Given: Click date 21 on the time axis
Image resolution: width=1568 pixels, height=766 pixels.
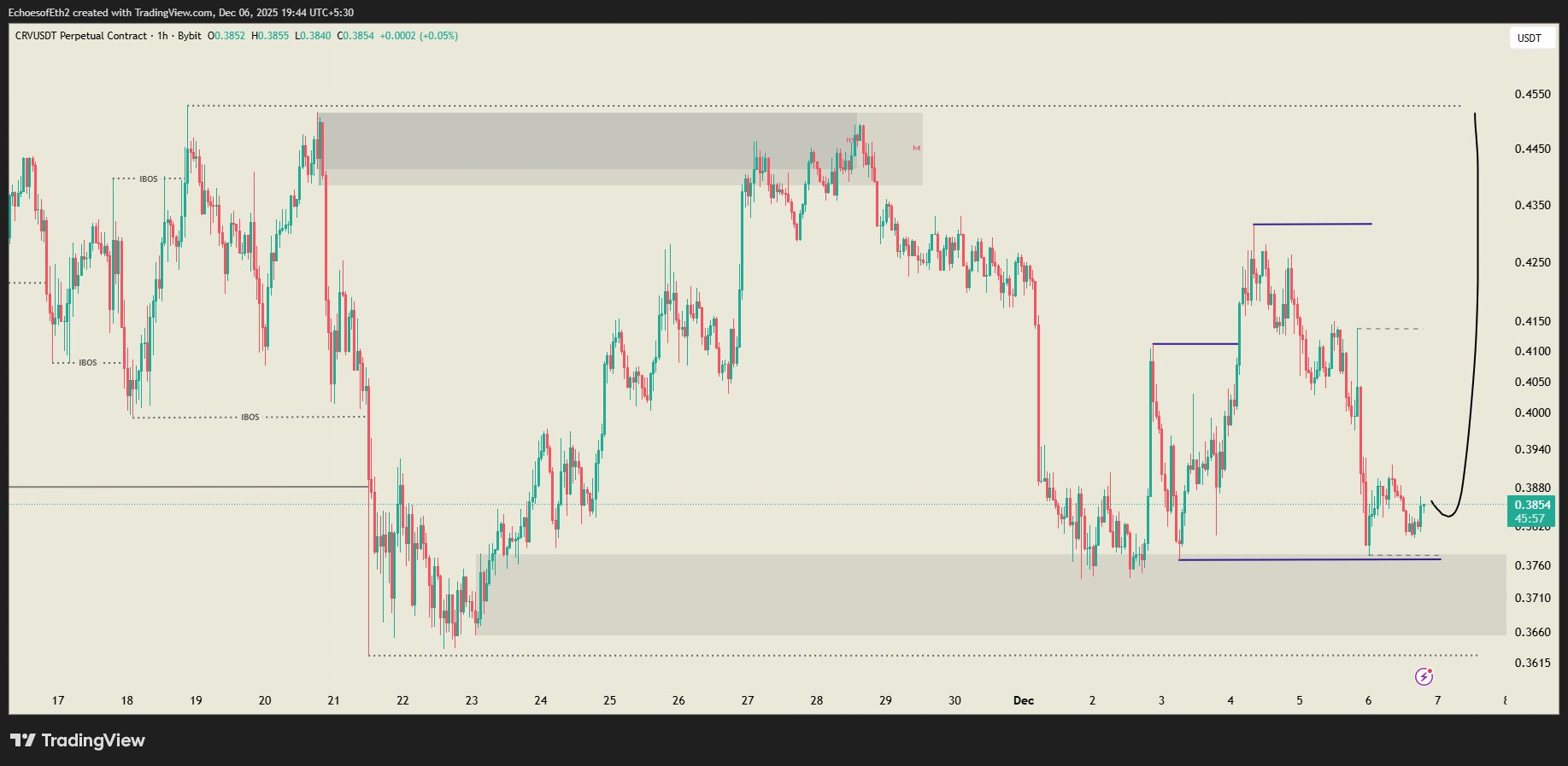Looking at the screenshot, I should pyautogui.click(x=333, y=700).
